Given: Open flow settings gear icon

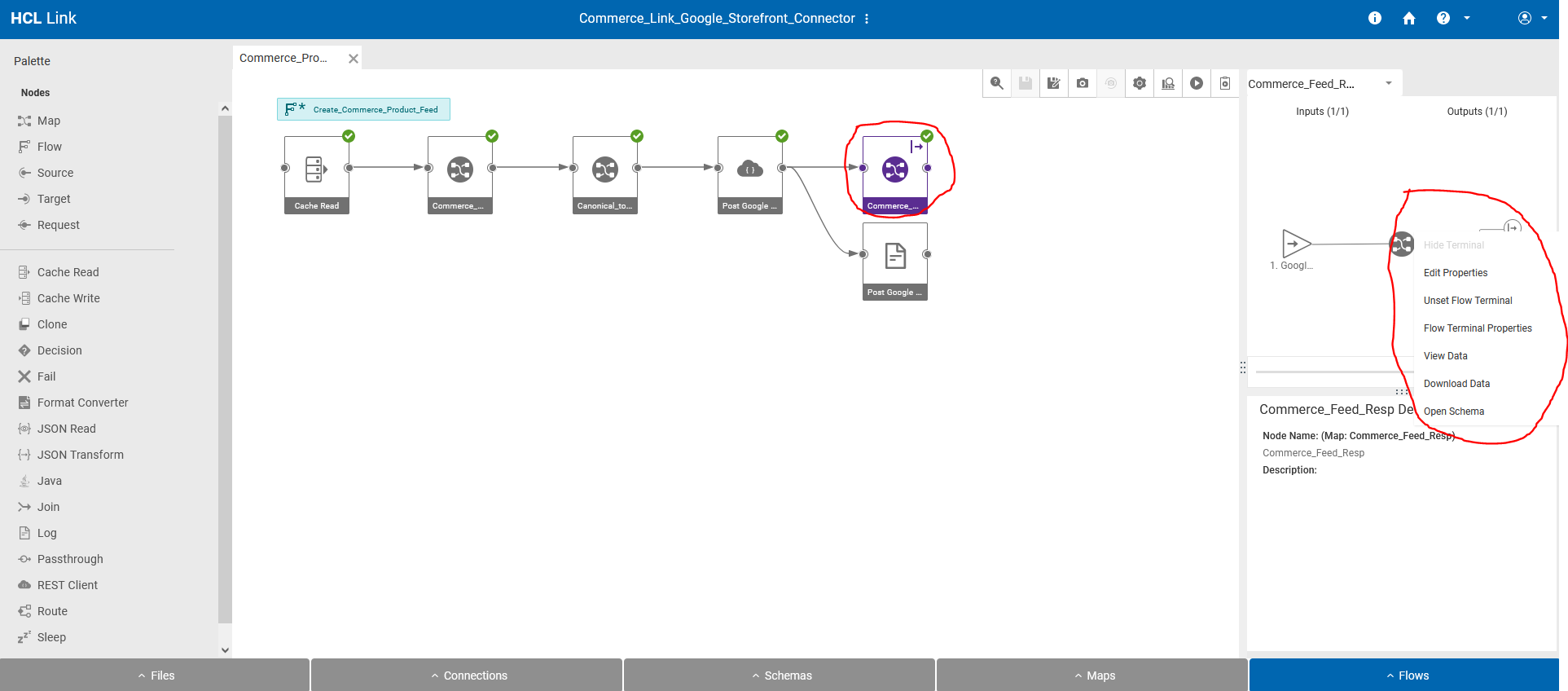Looking at the screenshot, I should [x=1140, y=83].
